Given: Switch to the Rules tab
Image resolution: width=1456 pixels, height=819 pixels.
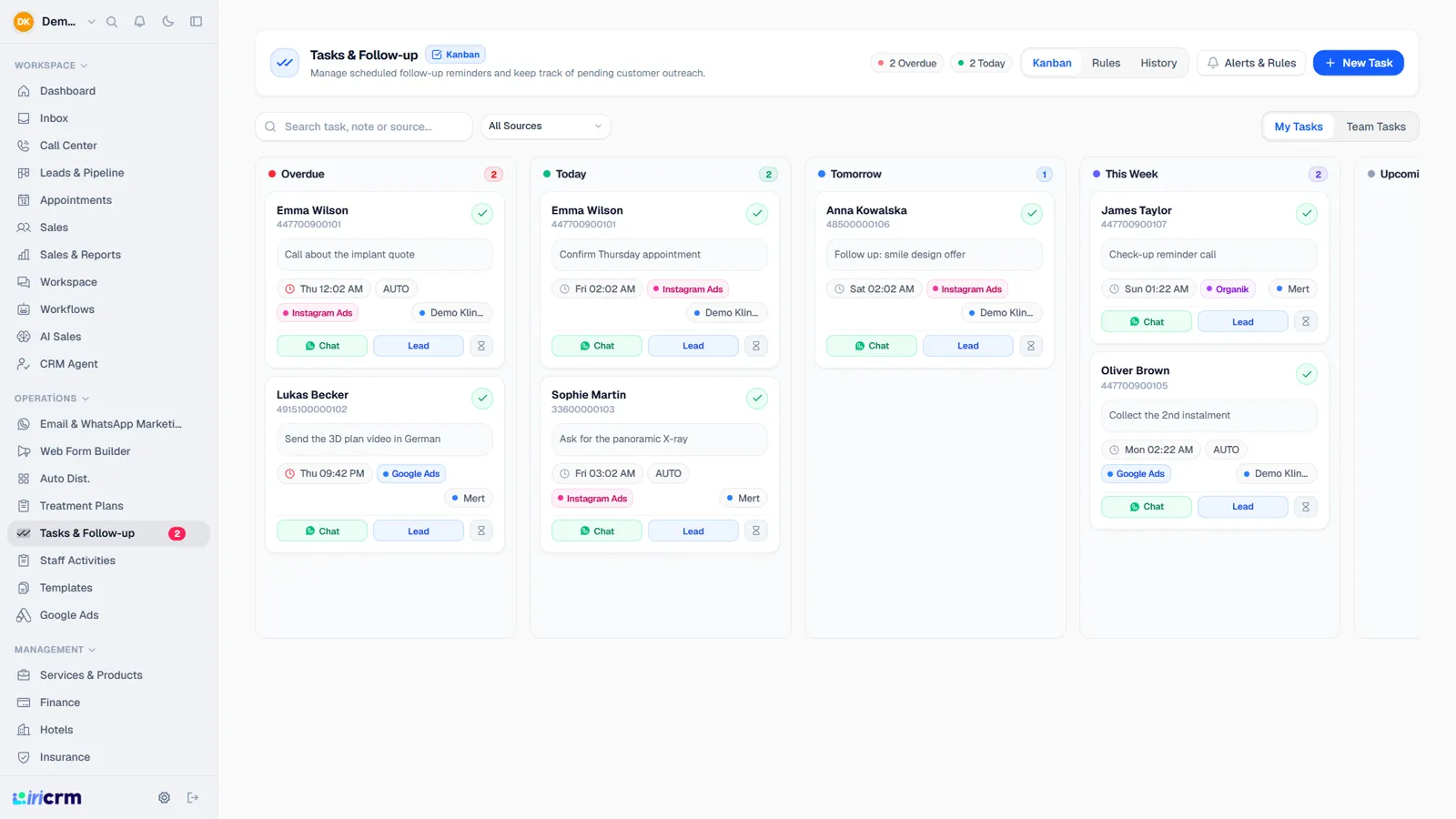Looking at the screenshot, I should (1106, 63).
